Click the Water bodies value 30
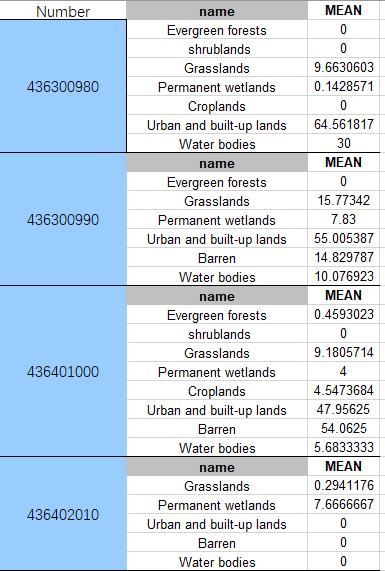 point(343,143)
